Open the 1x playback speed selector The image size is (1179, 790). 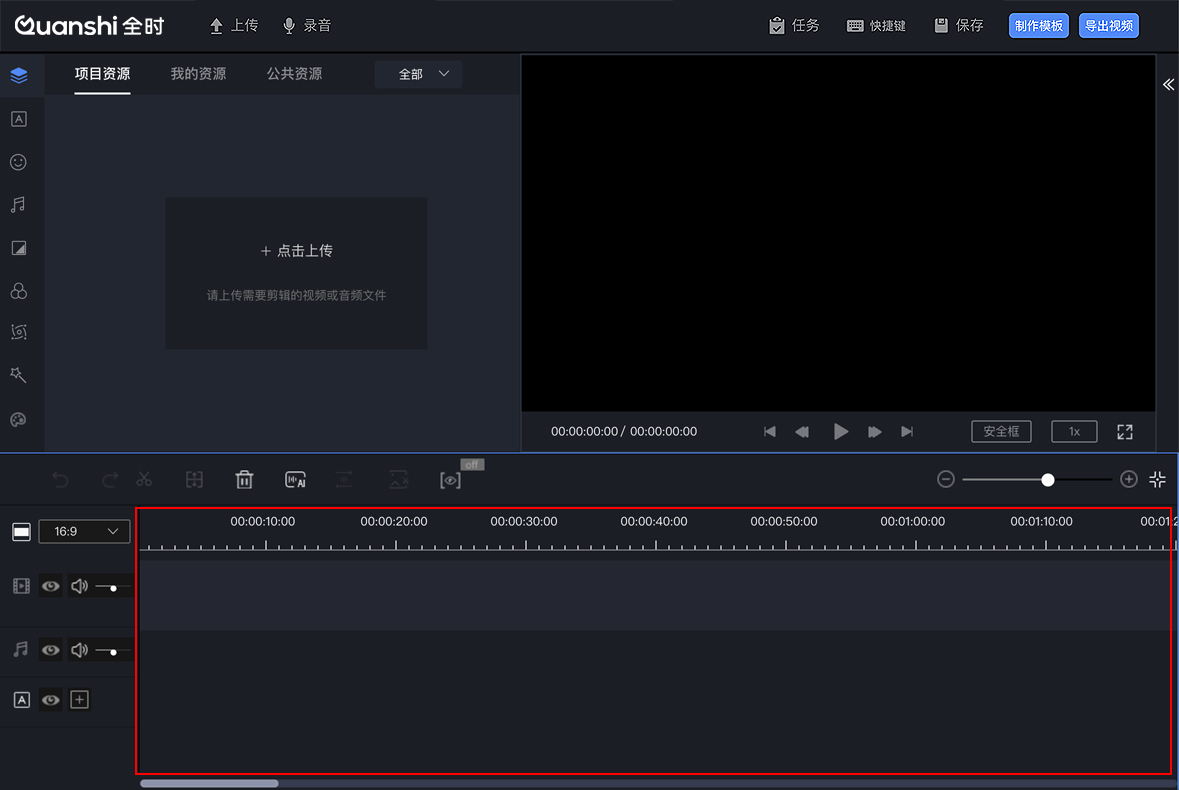tap(1074, 431)
